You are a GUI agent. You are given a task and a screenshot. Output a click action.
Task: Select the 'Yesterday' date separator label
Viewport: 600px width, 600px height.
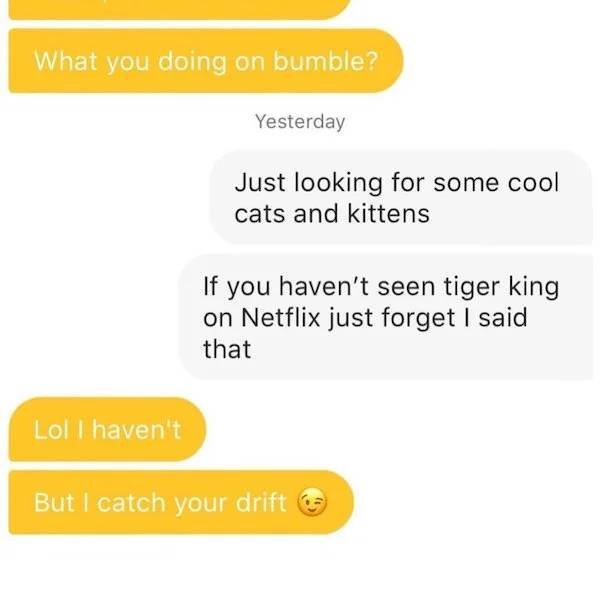tap(300, 122)
